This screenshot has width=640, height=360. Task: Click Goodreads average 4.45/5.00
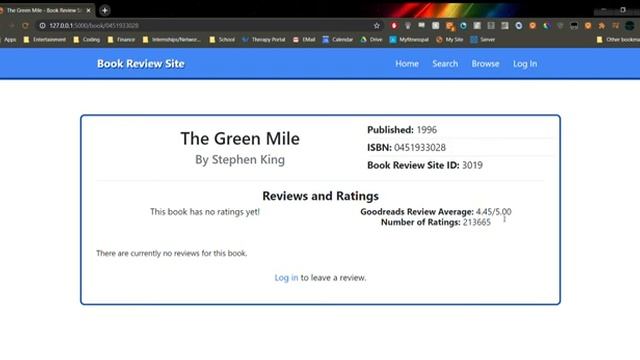(x=493, y=211)
